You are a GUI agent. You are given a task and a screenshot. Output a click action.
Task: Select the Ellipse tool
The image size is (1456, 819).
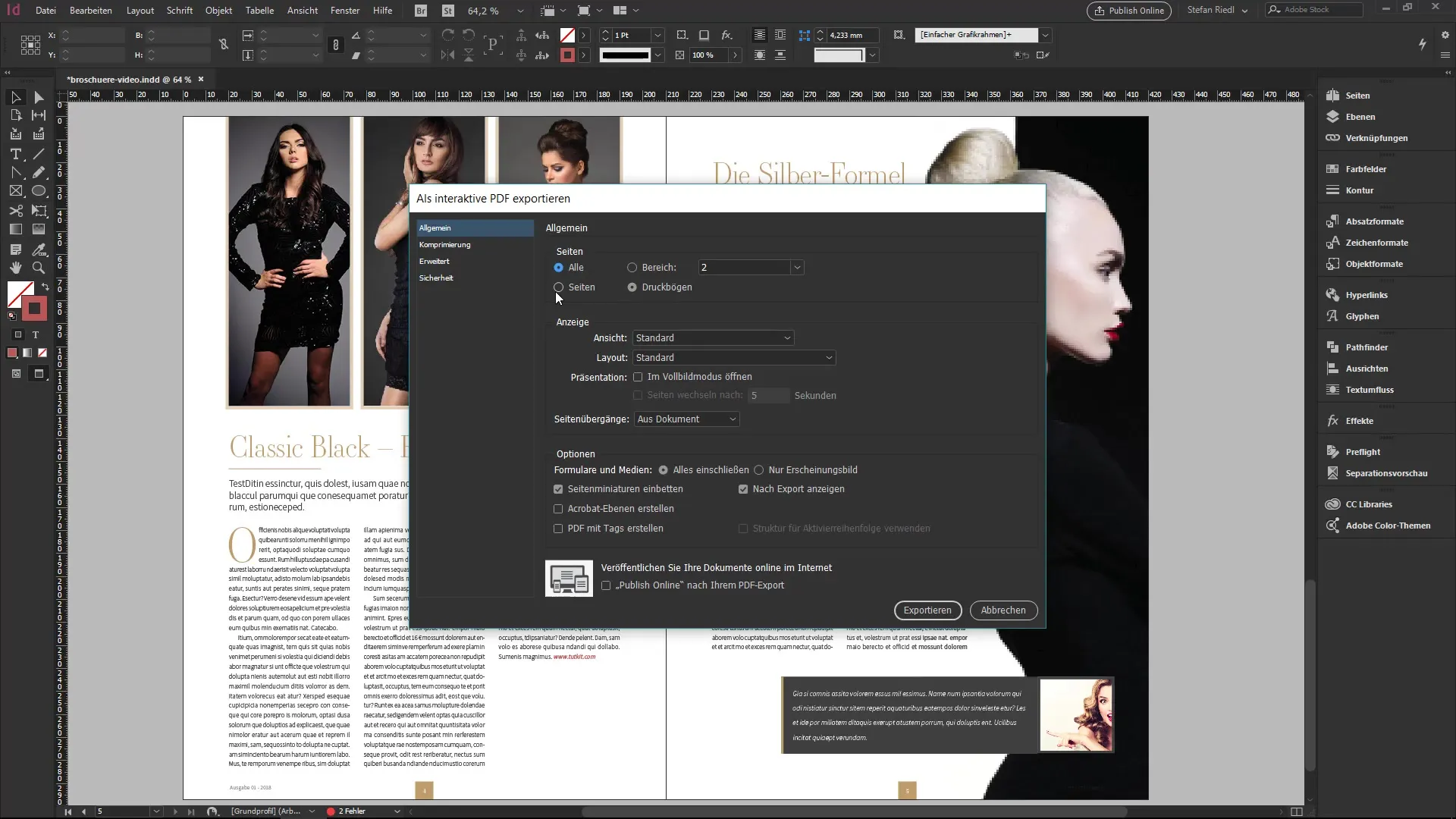39,191
